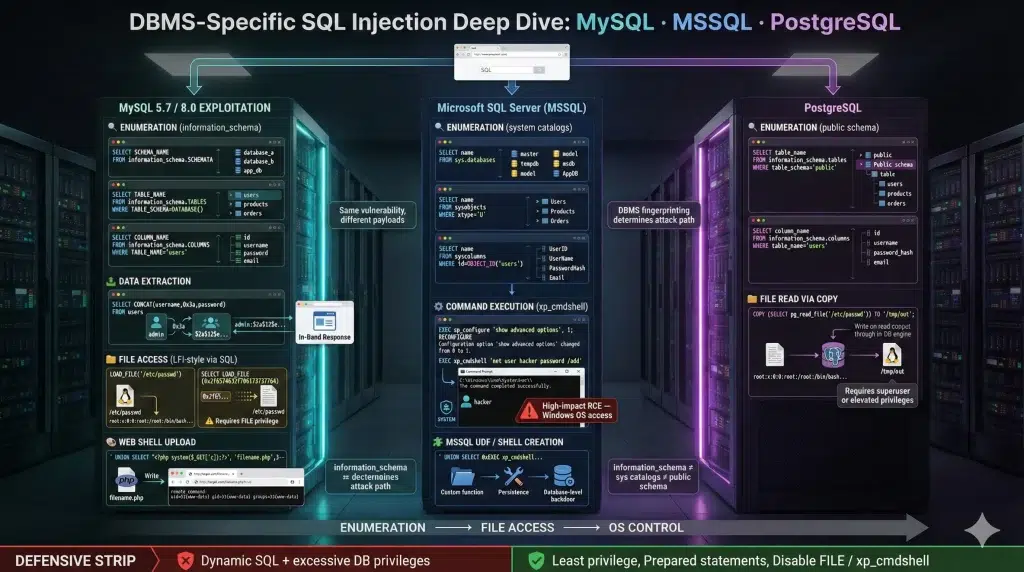1024x572 pixels.
Task: Click the PostgreSQL elephant database icon
Action: (x=833, y=355)
